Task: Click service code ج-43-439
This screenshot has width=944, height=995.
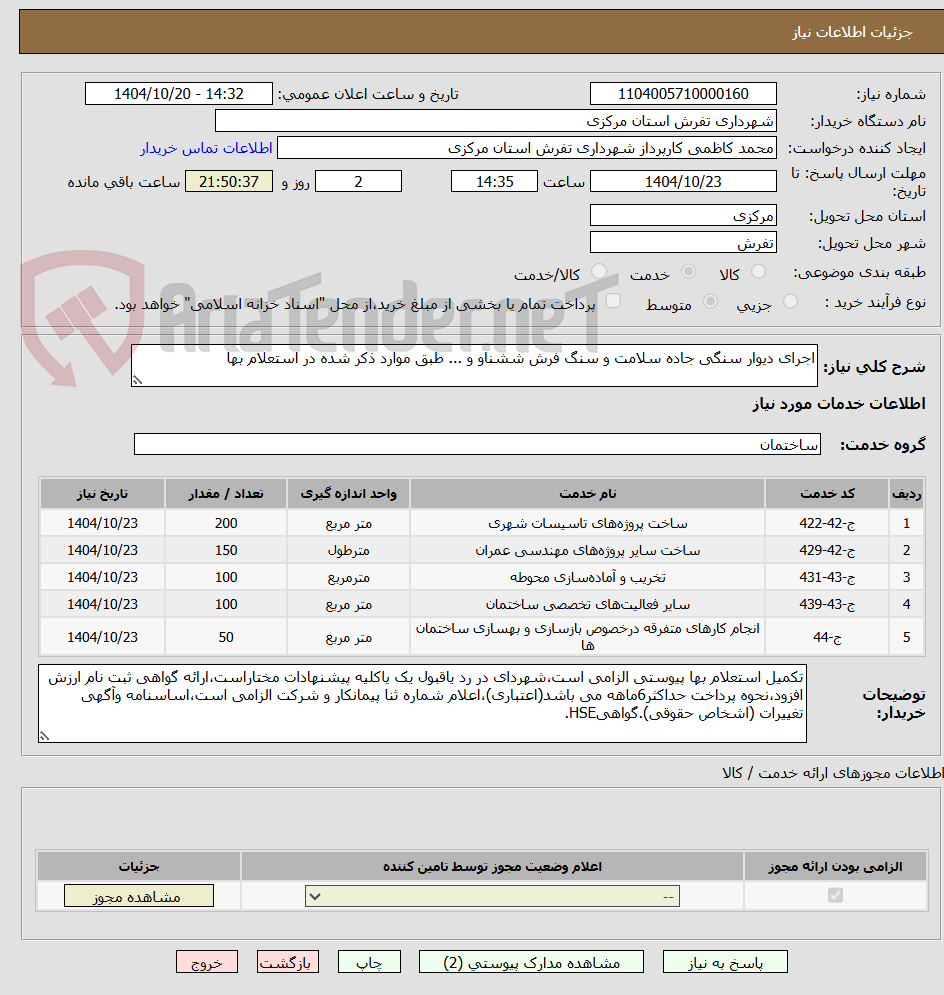Action: [x=827, y=604]
